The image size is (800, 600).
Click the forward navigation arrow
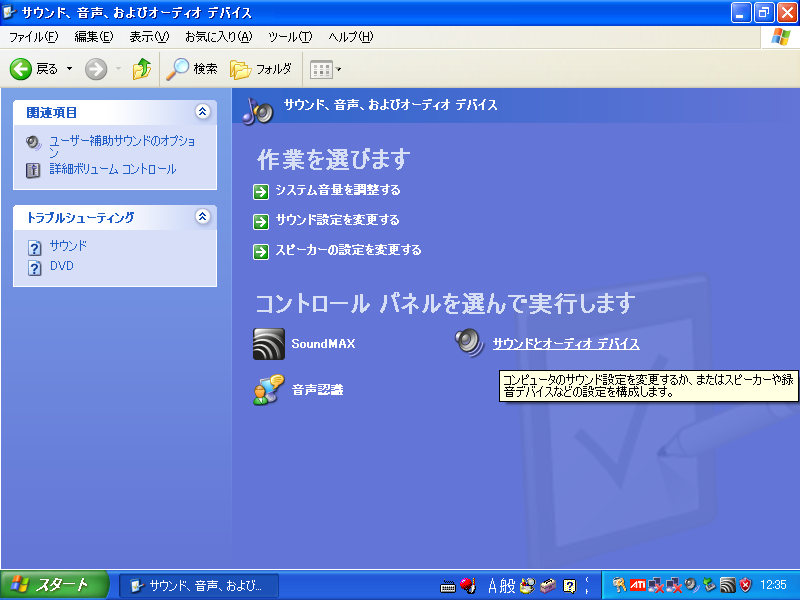click(96, 69)
